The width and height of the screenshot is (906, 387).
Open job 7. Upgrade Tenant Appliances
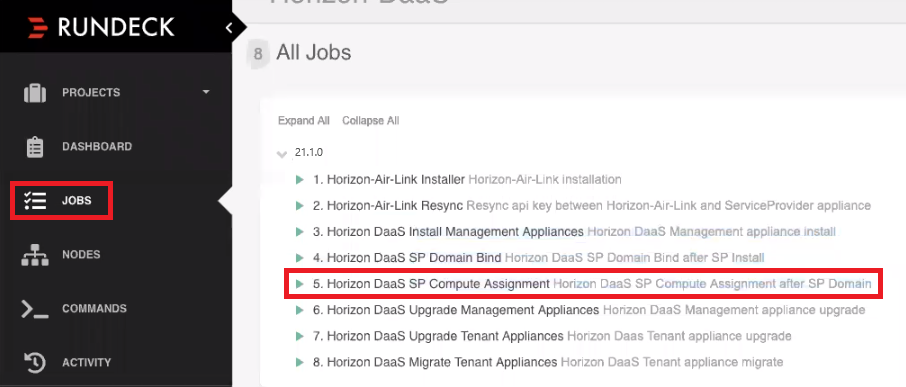coord(439,336)
